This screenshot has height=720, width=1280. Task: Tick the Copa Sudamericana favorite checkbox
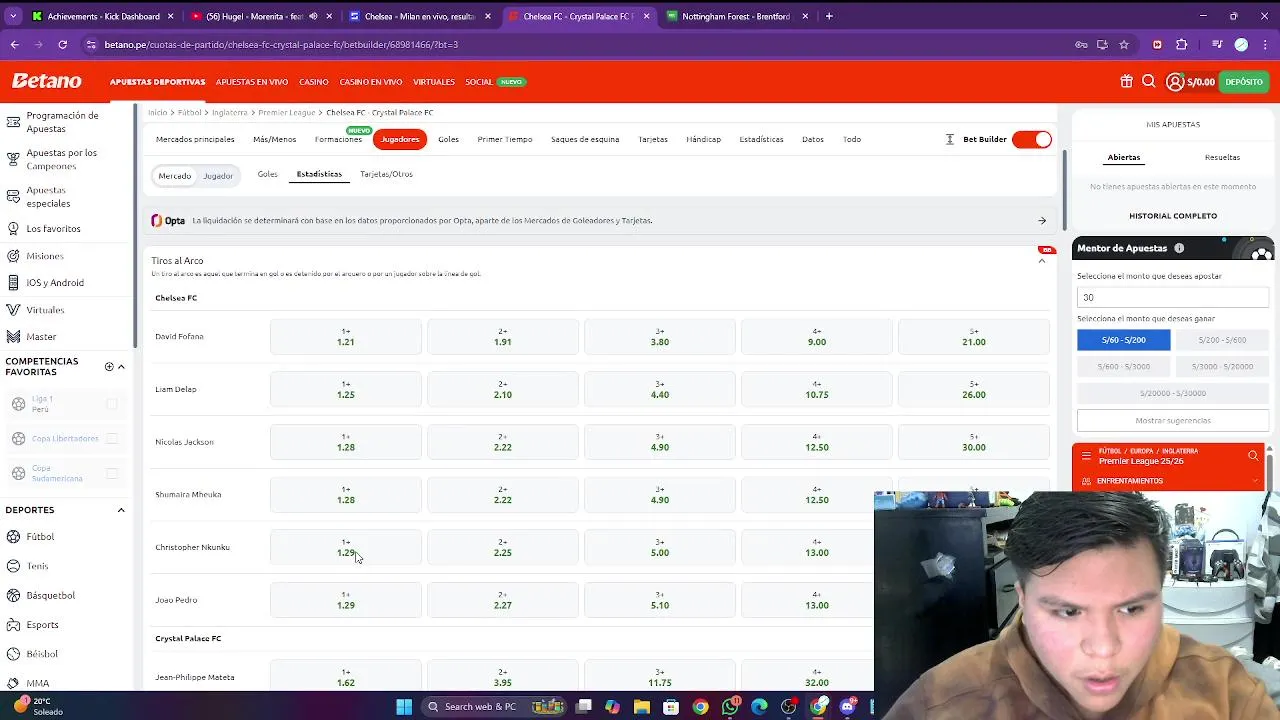[112, 473]
